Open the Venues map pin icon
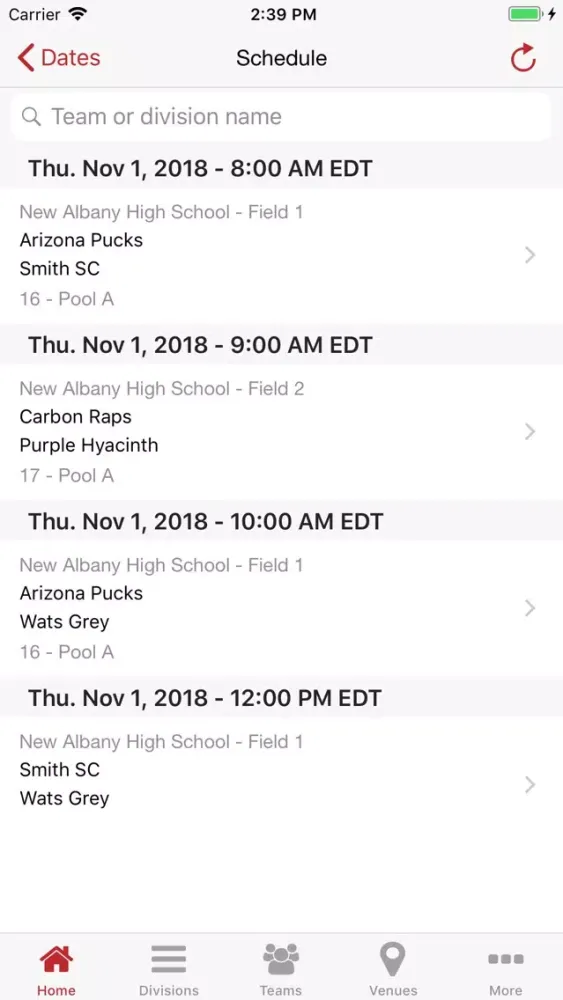The height and width of the screenshot is (1000, 563). point(393,959)
